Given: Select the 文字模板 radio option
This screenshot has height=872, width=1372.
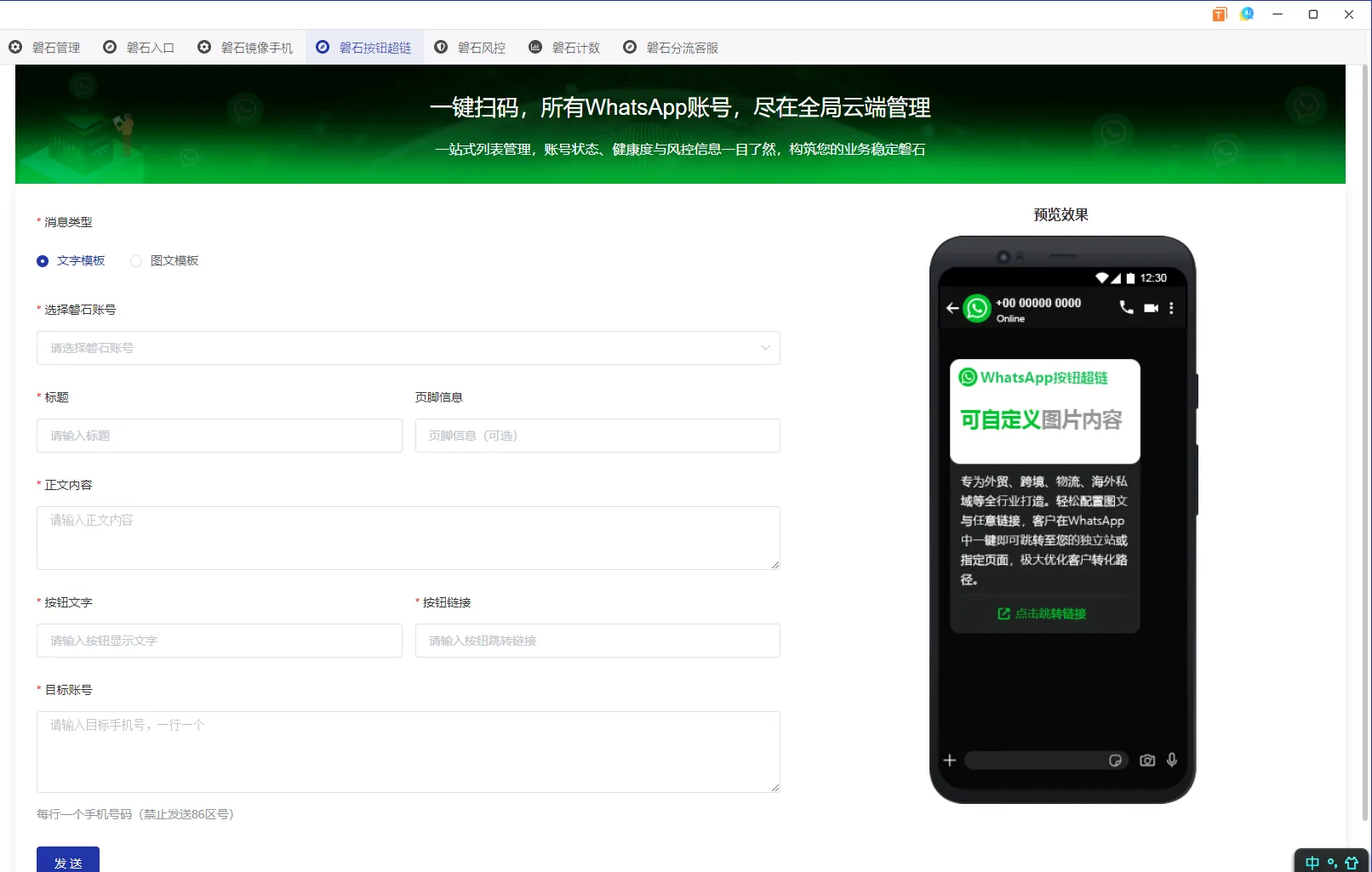Looking at the screenshot, I should click(x=43, y=260).
